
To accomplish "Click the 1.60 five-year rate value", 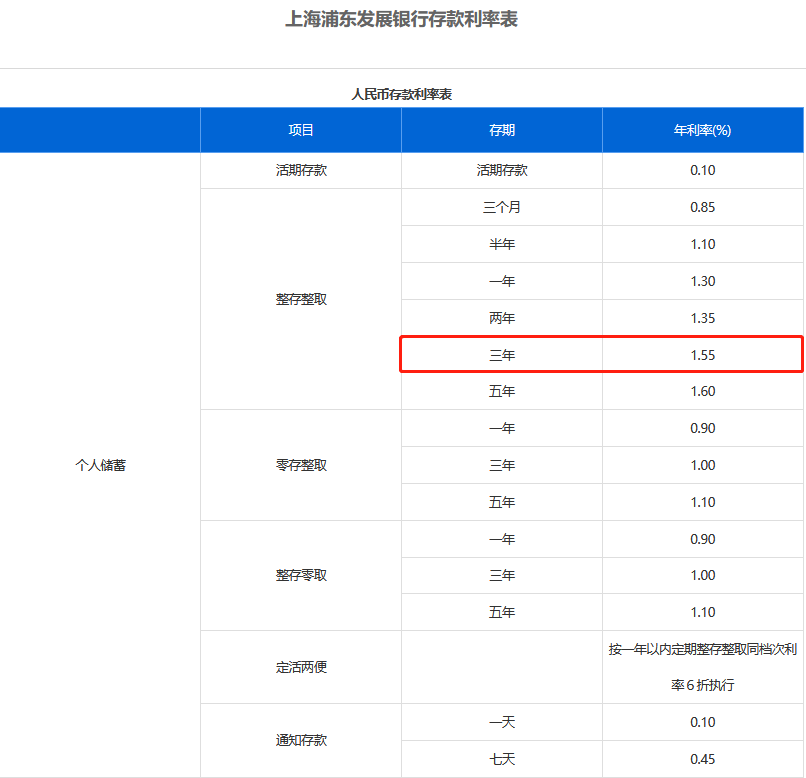I will click(x=703, y=391).
